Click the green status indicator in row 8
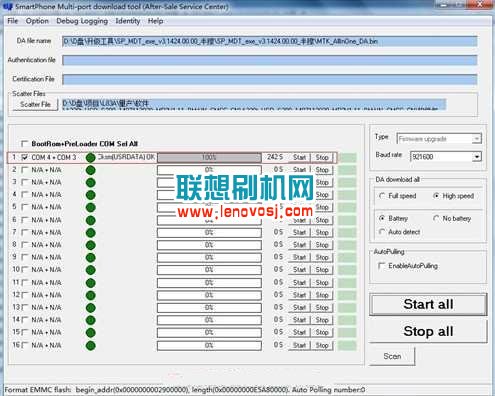Image resolution: width=495 pixels, height=396 pixels. pos(90,245)
